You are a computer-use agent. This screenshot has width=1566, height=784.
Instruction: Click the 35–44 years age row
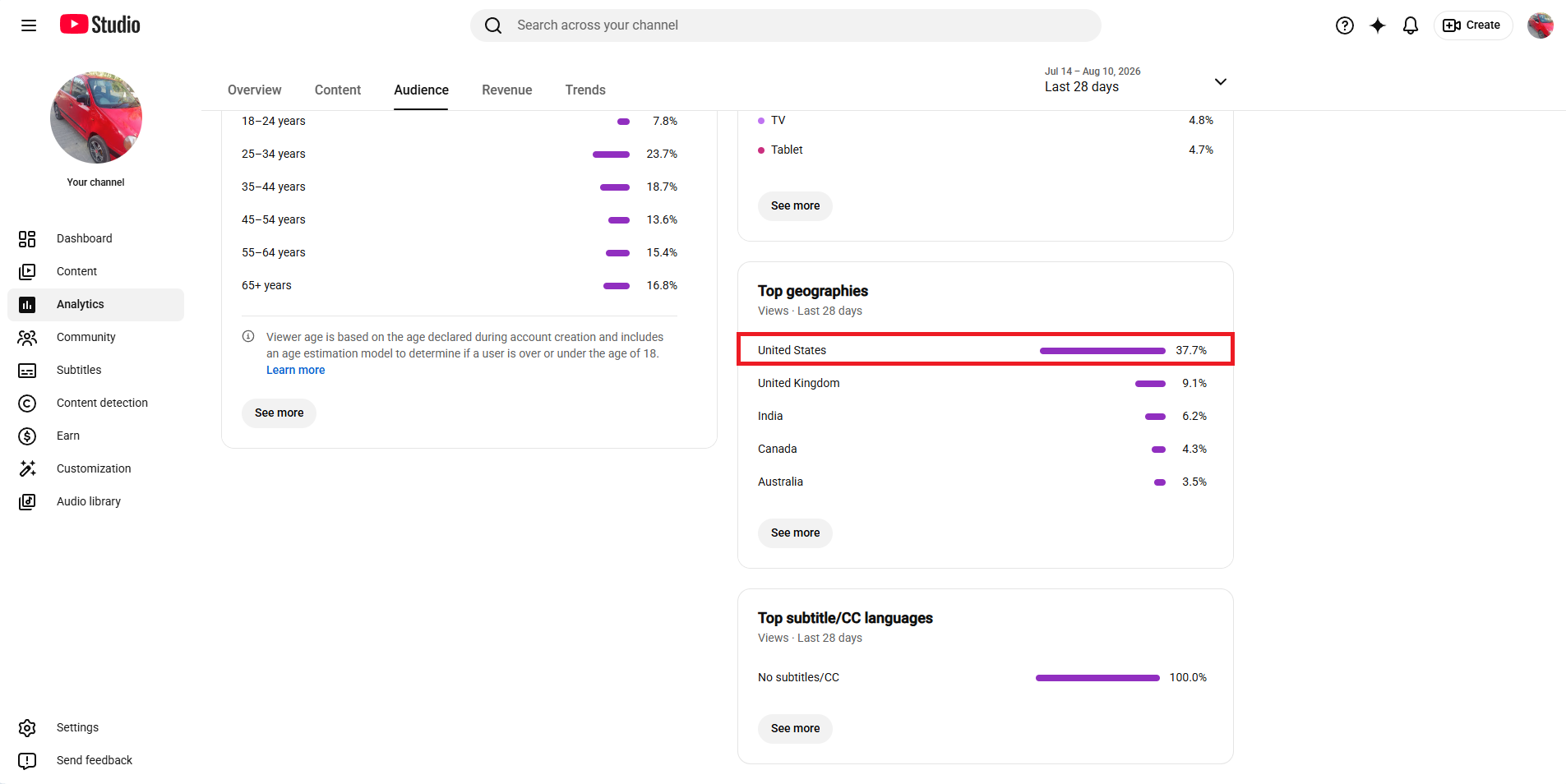point(460,187)
